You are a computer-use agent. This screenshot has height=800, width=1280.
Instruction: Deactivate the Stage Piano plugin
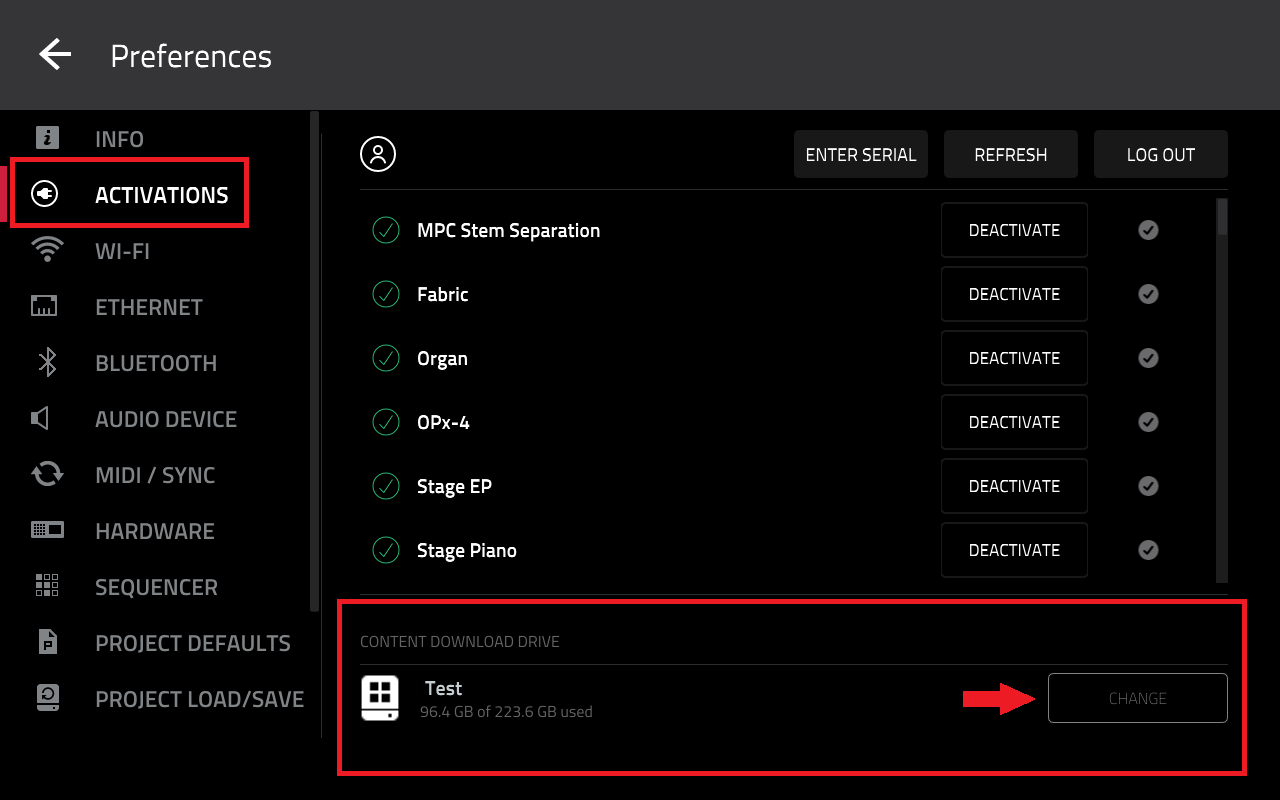click(1014, 550)
